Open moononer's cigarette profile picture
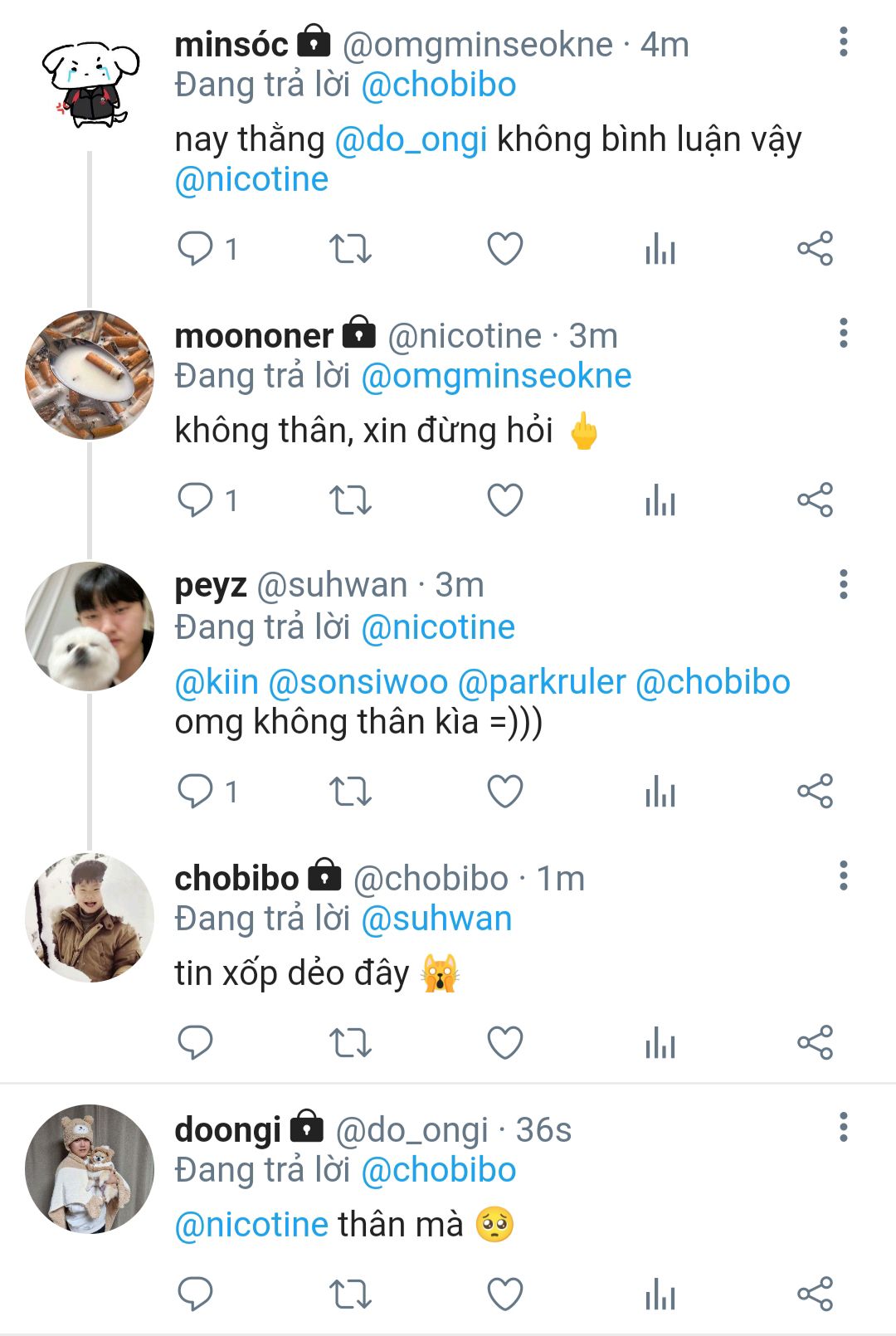The height and width of the screenshot is (1336, 896). 90,375
